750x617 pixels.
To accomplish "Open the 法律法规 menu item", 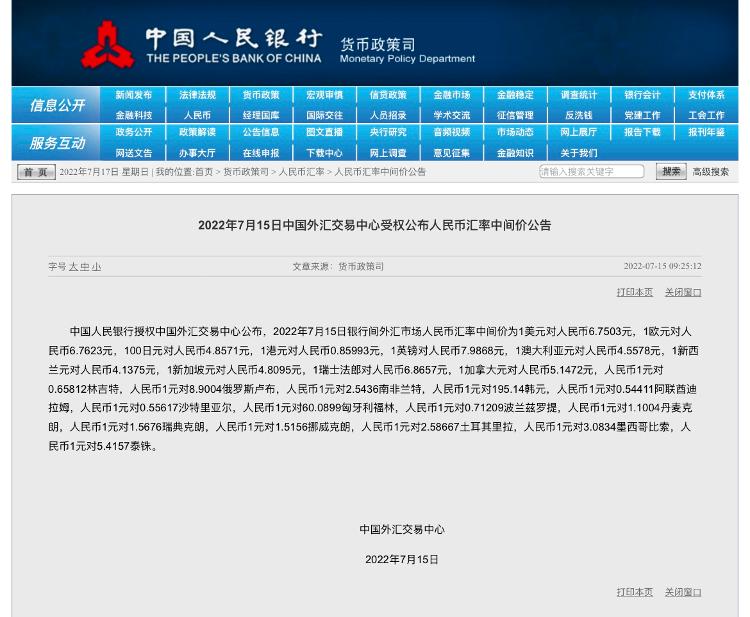I will (x=197, y=95).
